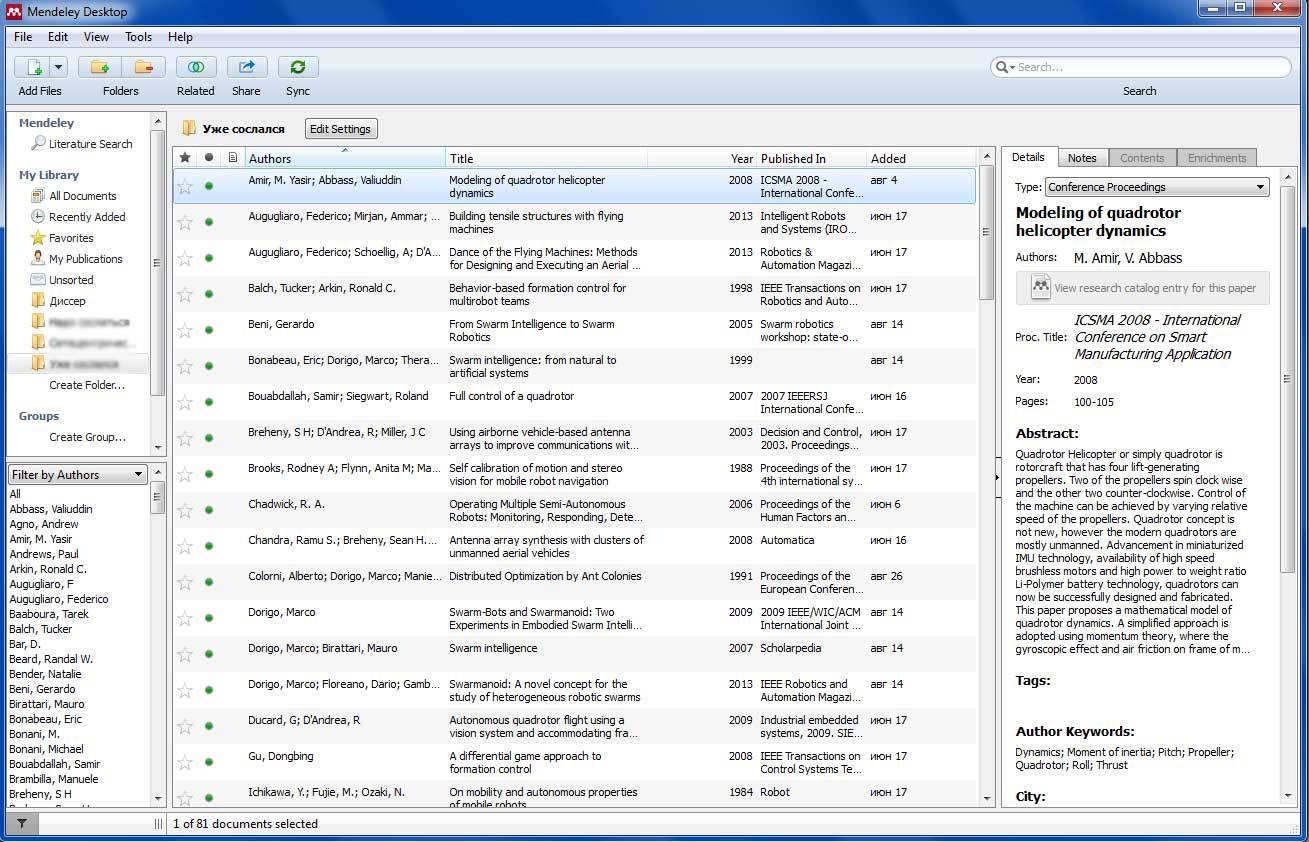Open the search options magnifier dropdown

(1005, 67)
